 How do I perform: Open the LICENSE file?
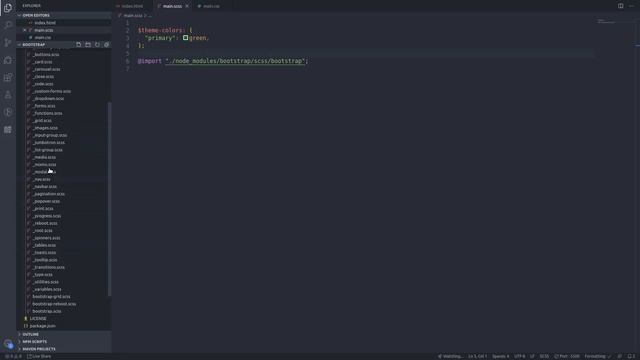pyautogui.click(x=38, y=319)
